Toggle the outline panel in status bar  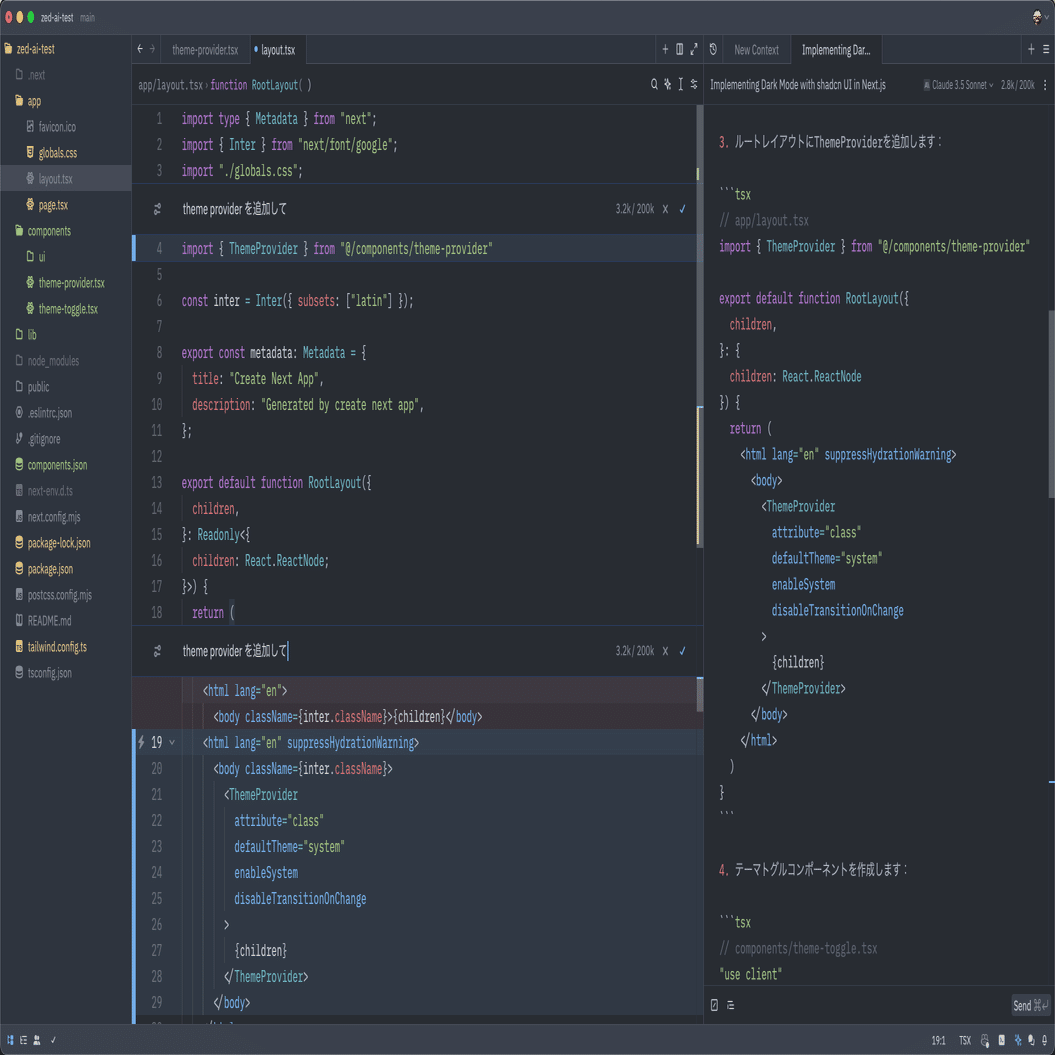[x=24, y=1040]
